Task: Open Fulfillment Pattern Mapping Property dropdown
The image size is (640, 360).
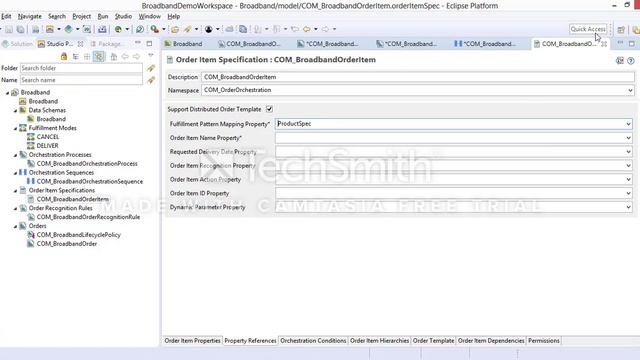Action: (628, 124)
